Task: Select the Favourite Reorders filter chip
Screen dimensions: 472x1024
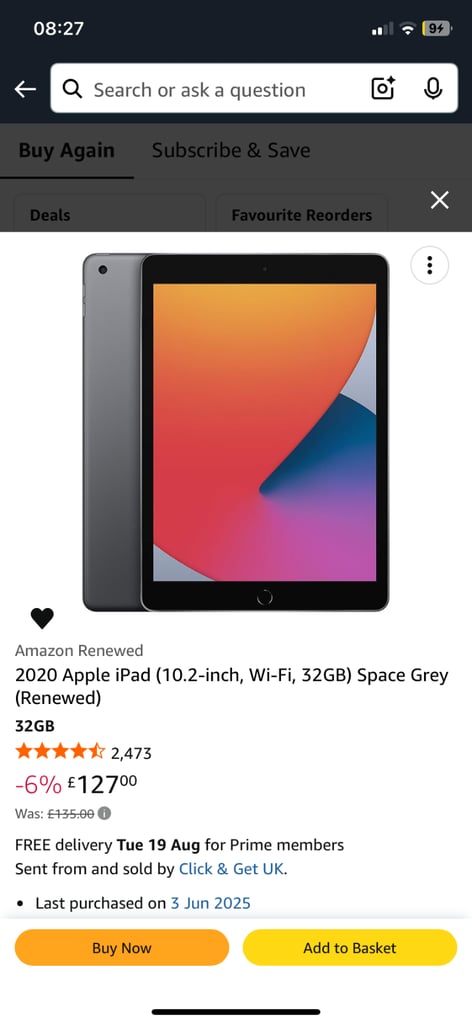Action: point(302,214)
